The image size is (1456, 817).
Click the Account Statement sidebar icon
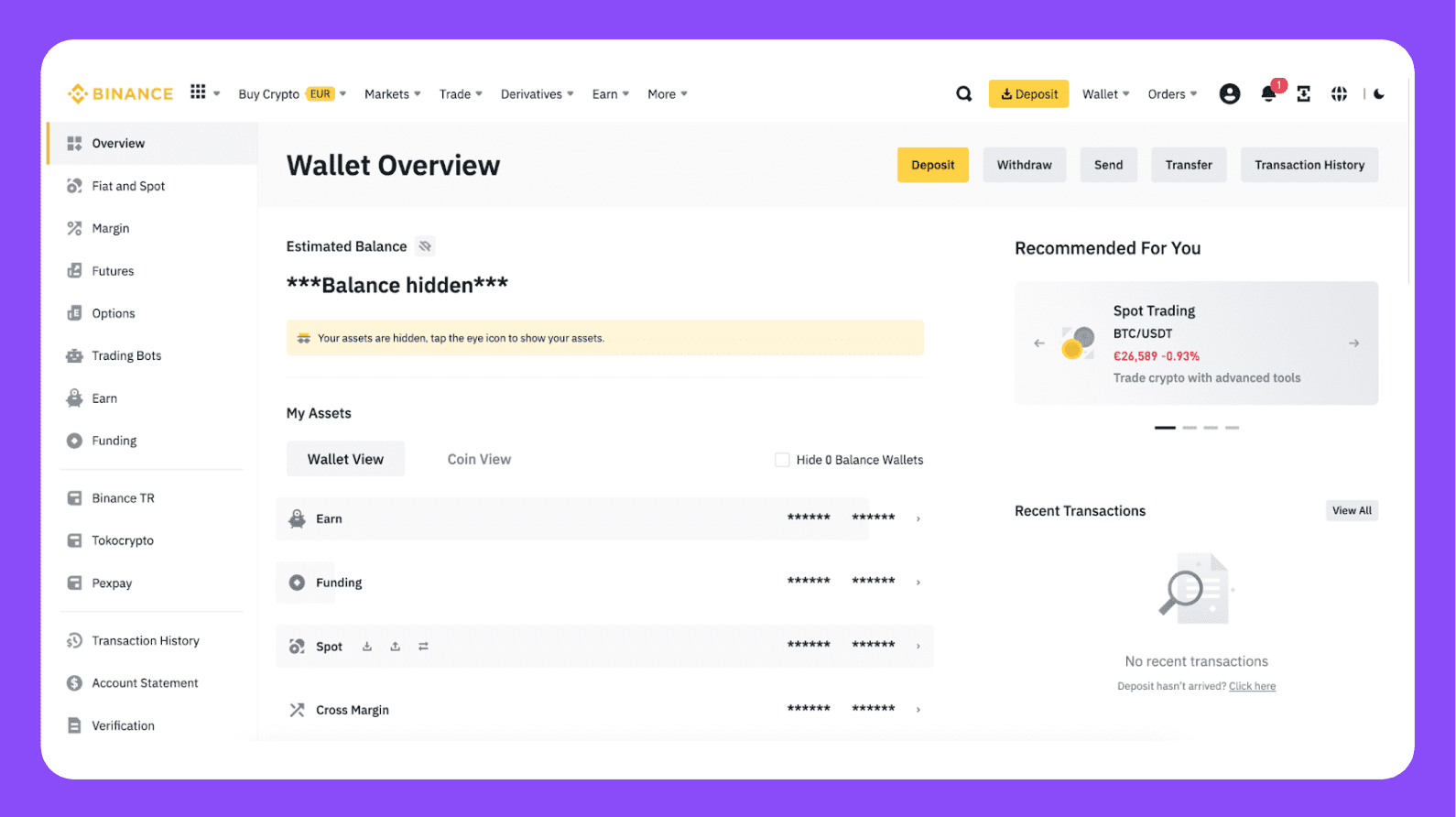74,683
